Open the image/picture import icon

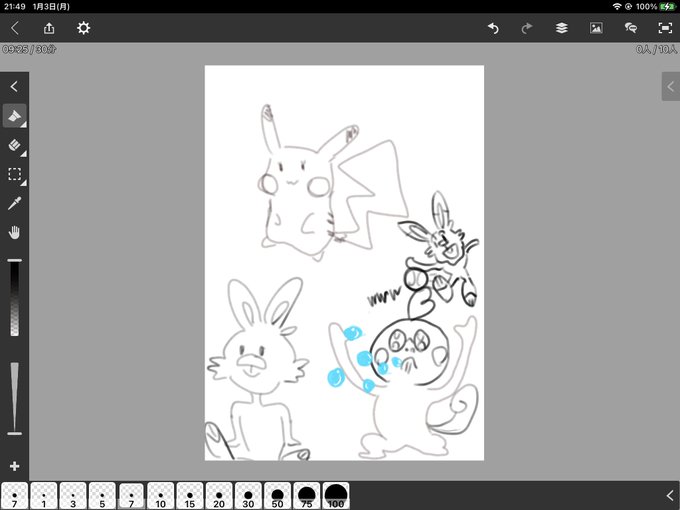point(596,28)
